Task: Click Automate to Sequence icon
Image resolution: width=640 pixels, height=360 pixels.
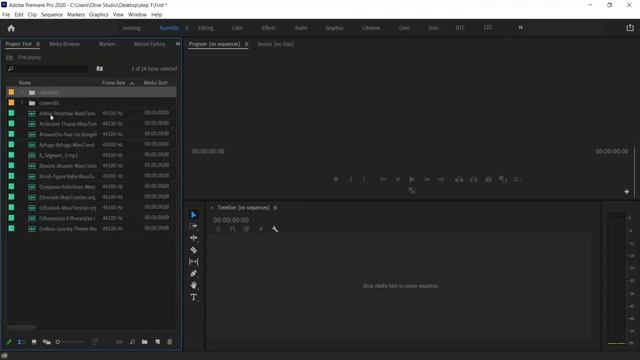Action: point(120,342)
